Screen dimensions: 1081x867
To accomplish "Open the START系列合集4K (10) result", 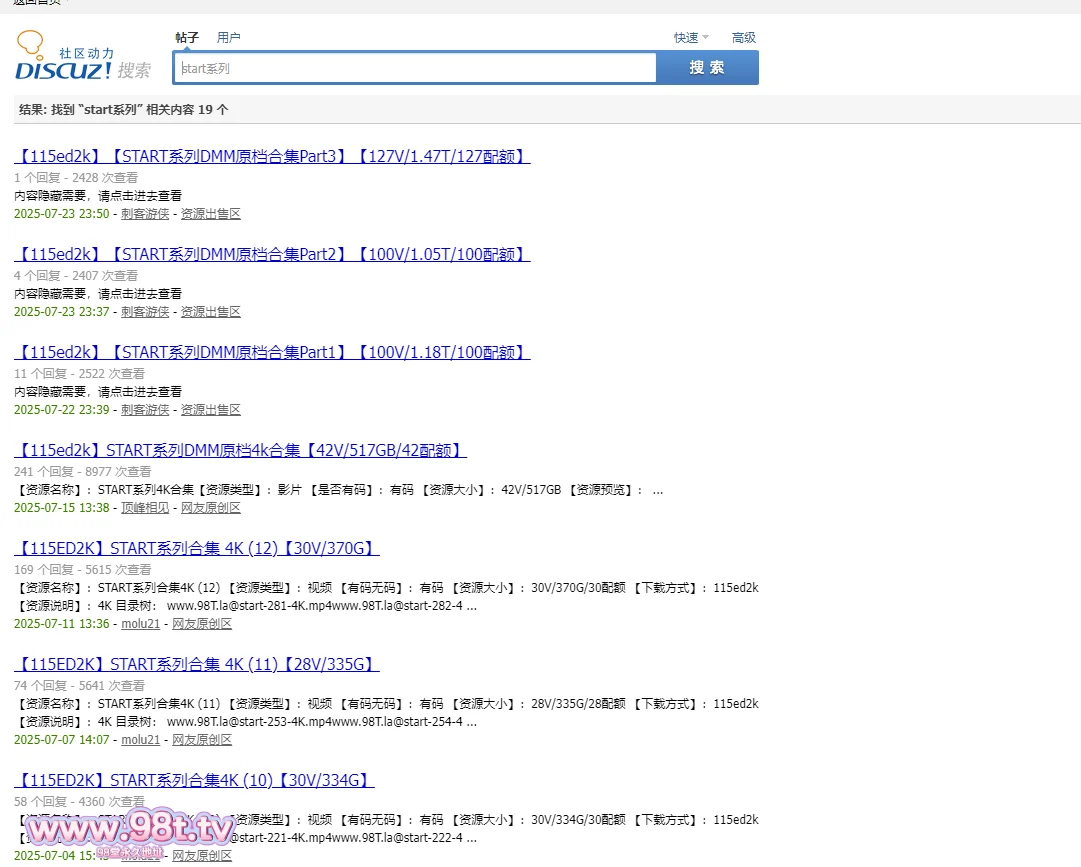I will point(194,780).
